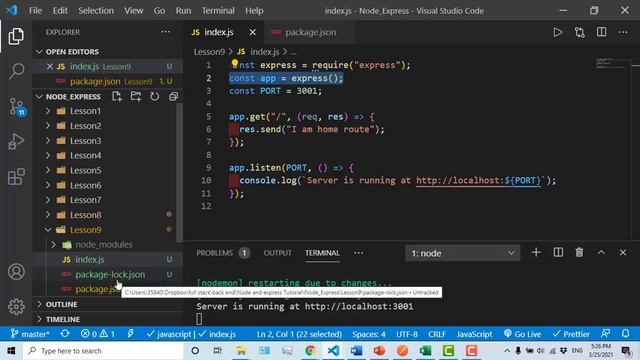This screenshot has width=640, height=360.
Task: Open errors and warnings count in status bar
Action: pyautogui.click(x=98, y=334)
